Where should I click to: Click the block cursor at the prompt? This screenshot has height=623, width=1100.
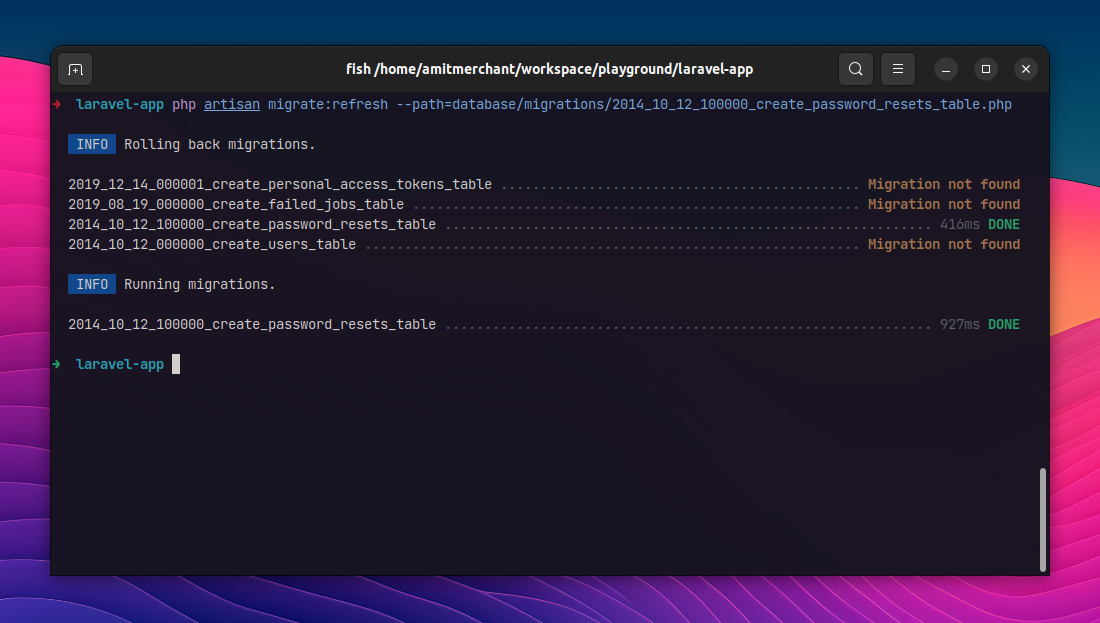tap(176, 364)
